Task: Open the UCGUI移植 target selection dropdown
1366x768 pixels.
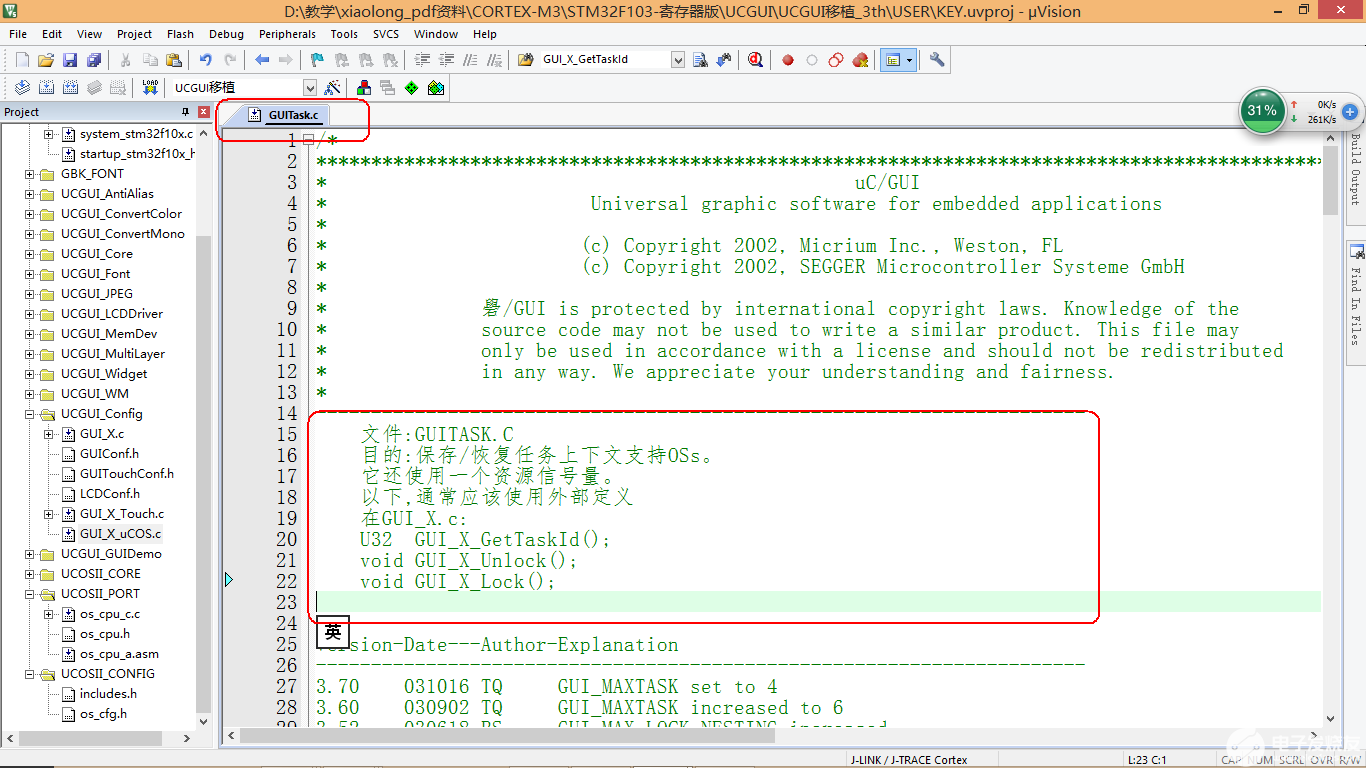Action: pos(310,88)
